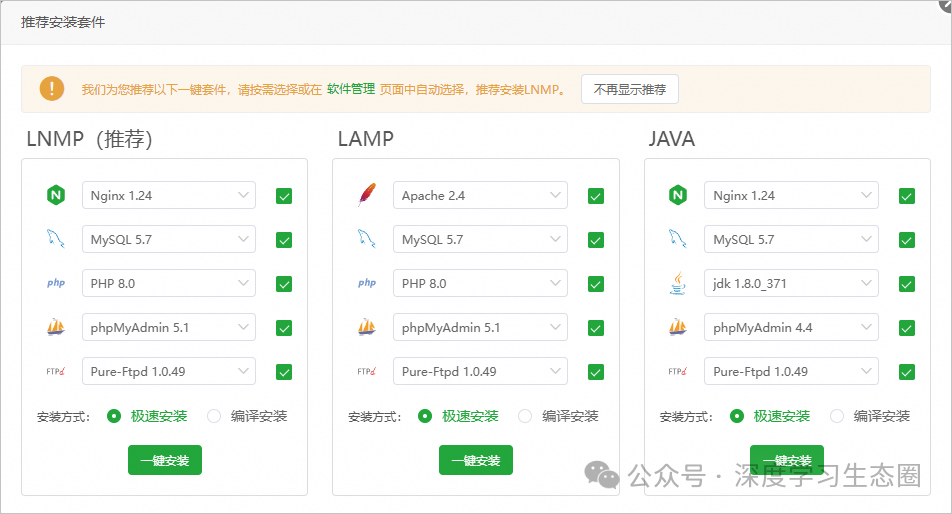Open the Pure-Ftpd 1.0.49 dropdown in JAVA
This screenshot has height=514, width=952.
pyautogui.click(x=791, y=371)
